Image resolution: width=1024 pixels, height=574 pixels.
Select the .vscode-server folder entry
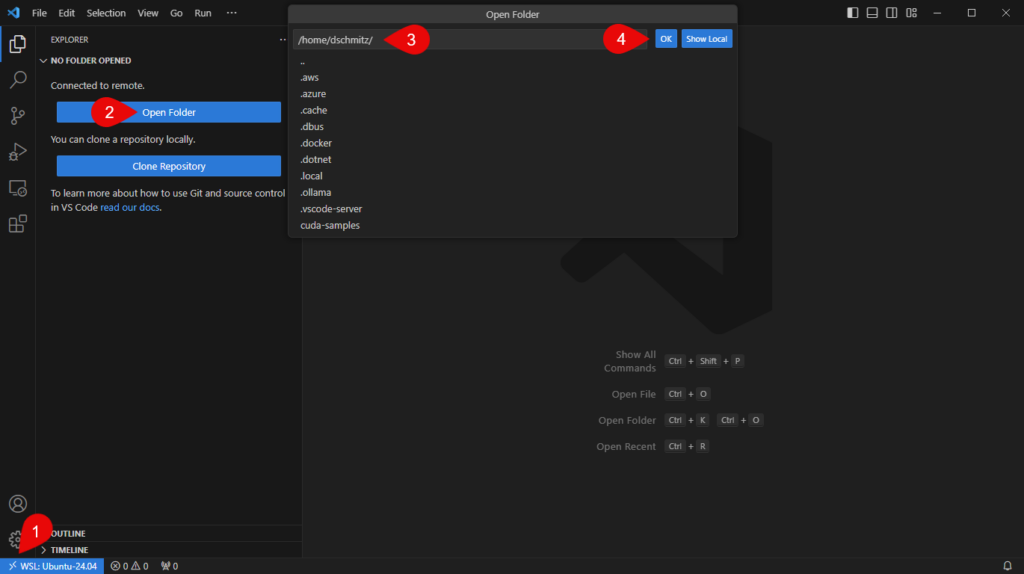(513, 209)
